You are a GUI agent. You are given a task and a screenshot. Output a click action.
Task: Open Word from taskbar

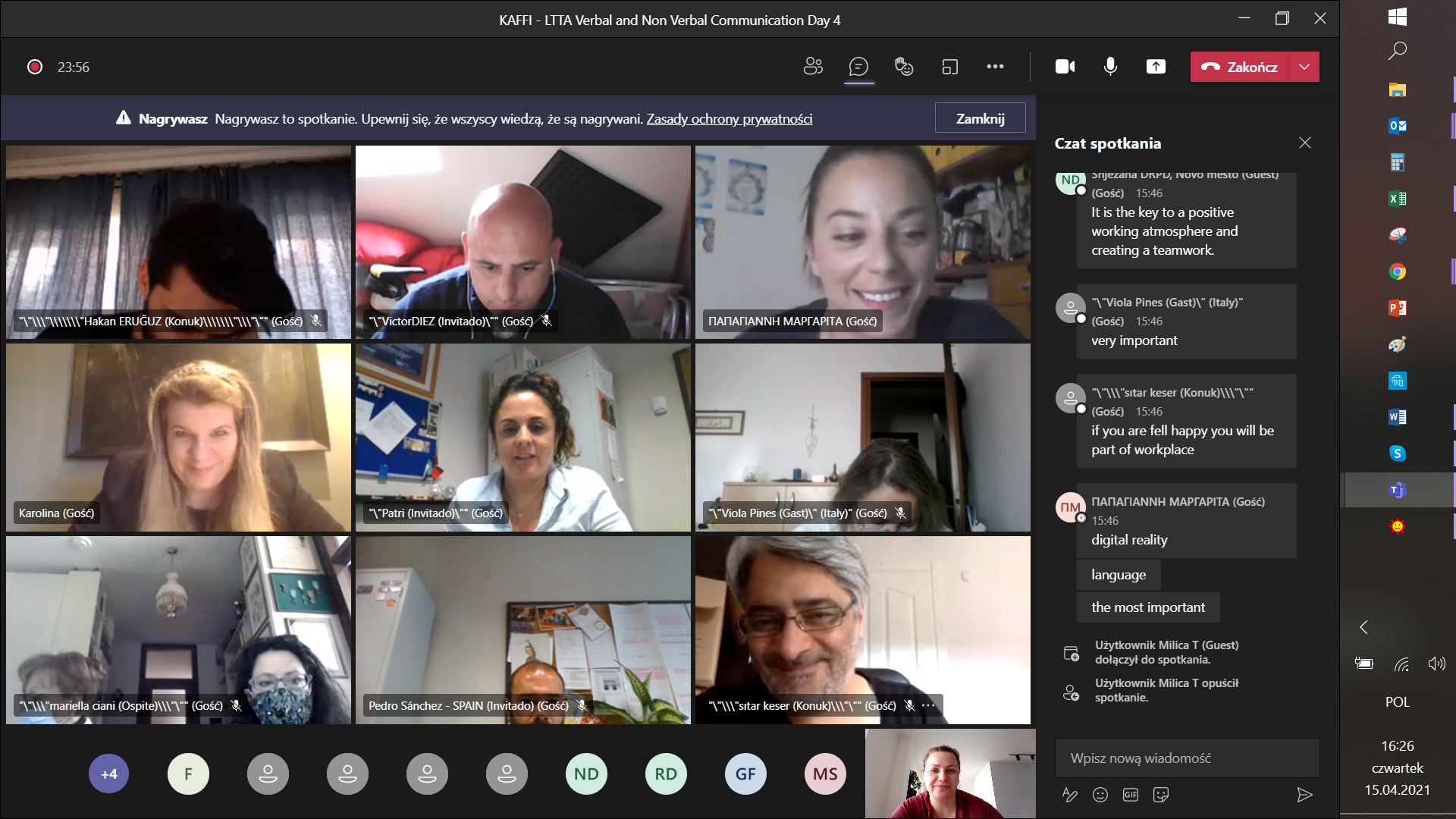coord(1398,417)
